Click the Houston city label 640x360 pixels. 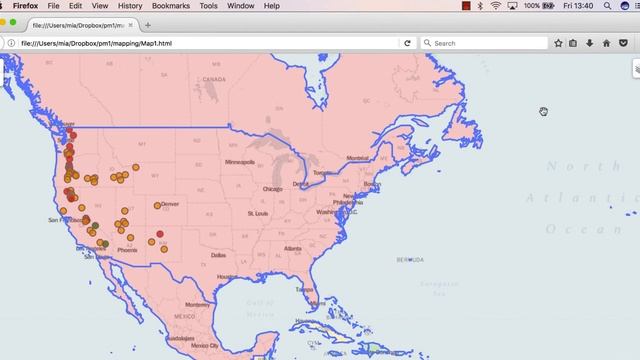tap(227, 277)
